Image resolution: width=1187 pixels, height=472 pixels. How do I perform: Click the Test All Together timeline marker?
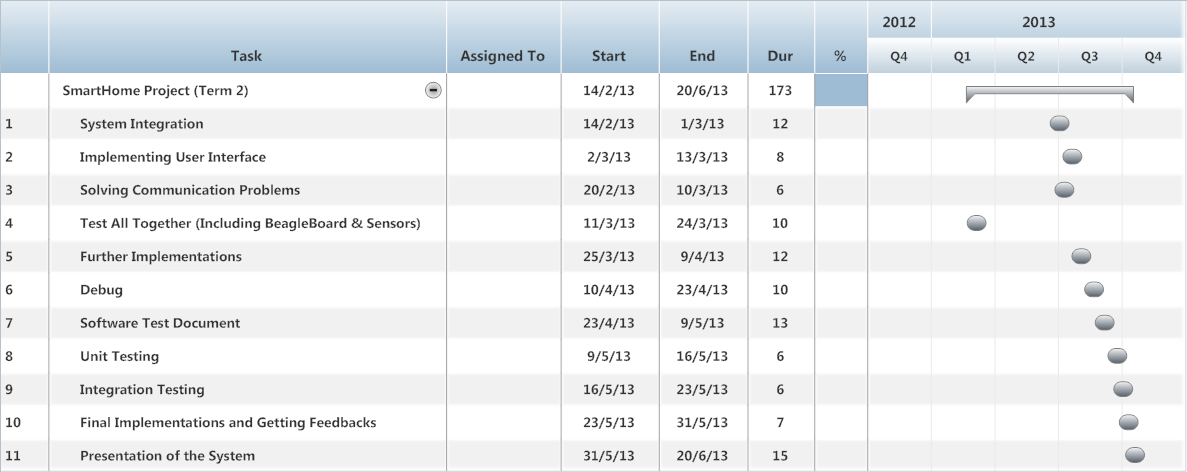click(x=977, y=223)
